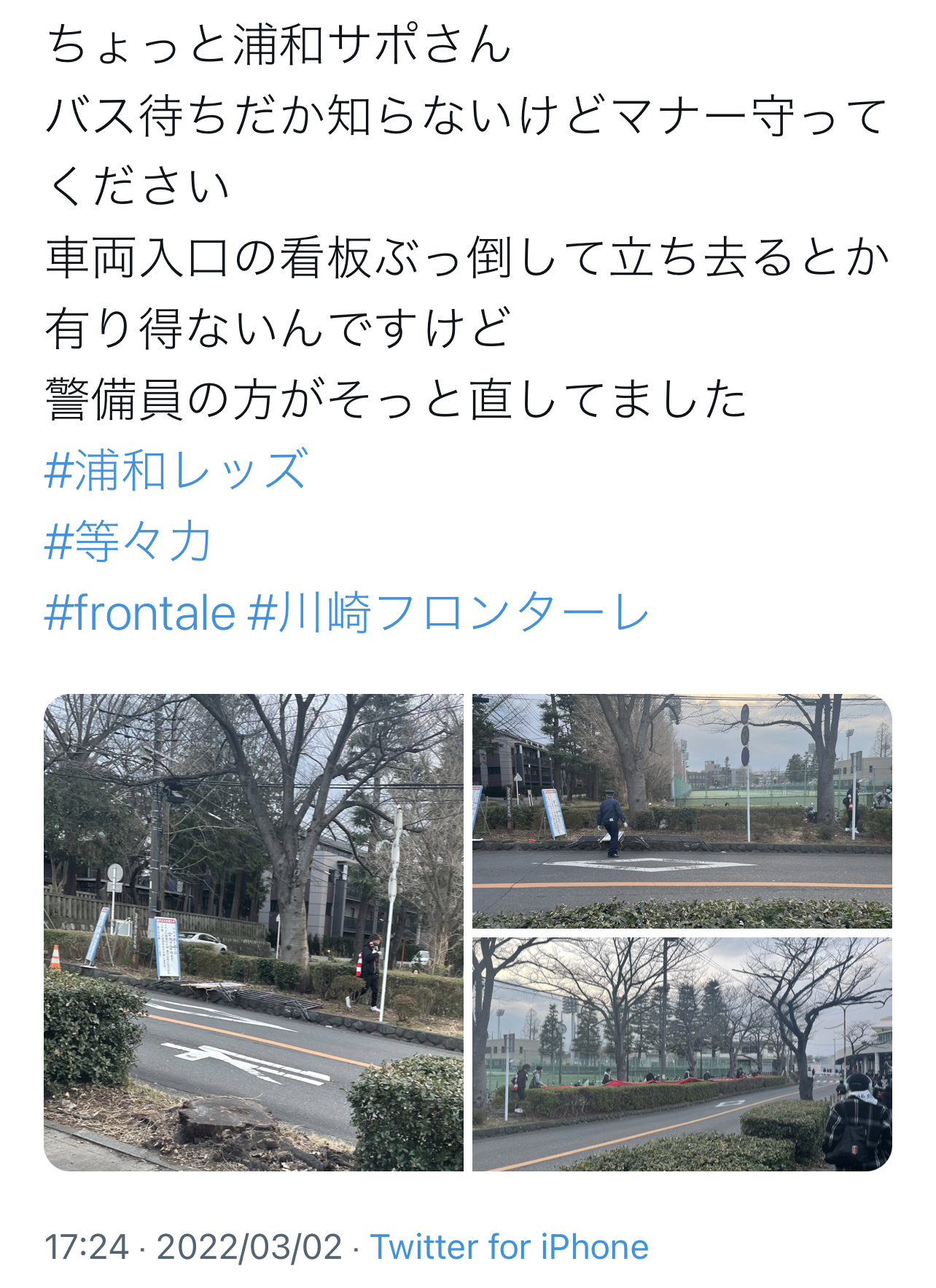Viewport: 936px width, 1288px height.
Task: Open the #等々力 hashtag
Action: 128,542
